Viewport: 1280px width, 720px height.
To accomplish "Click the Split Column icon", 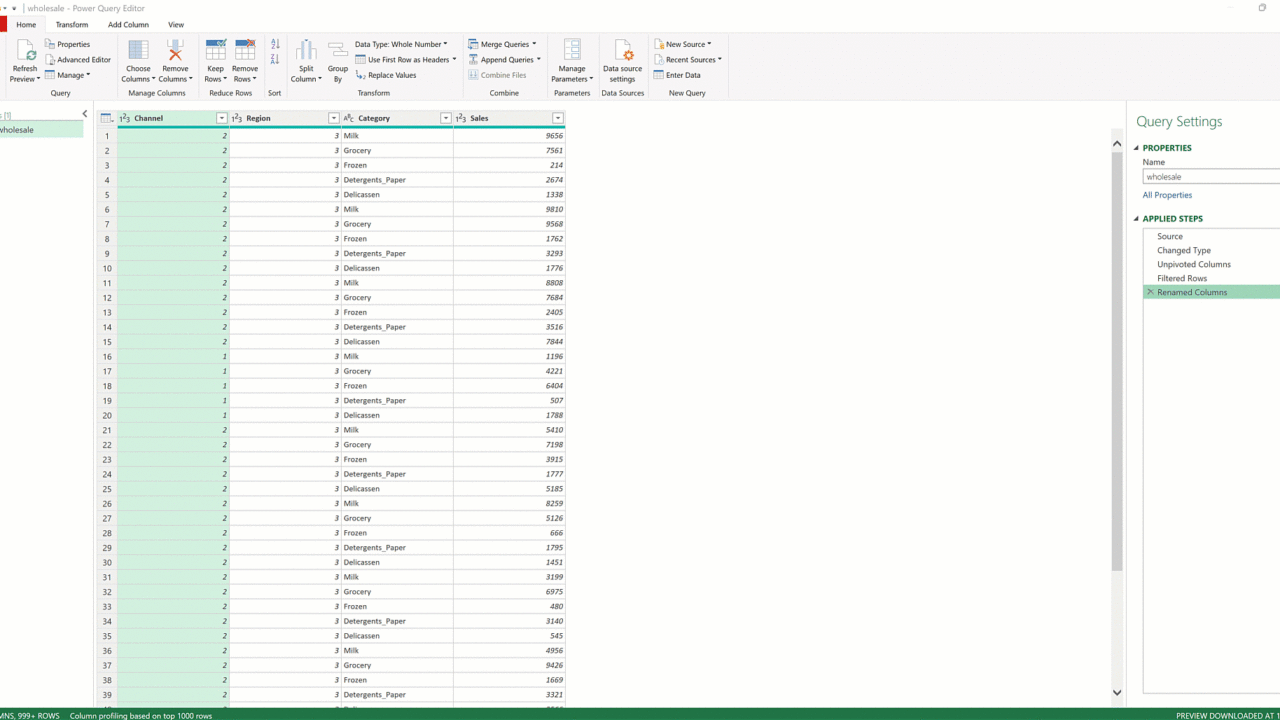I will tap(306, 52).
